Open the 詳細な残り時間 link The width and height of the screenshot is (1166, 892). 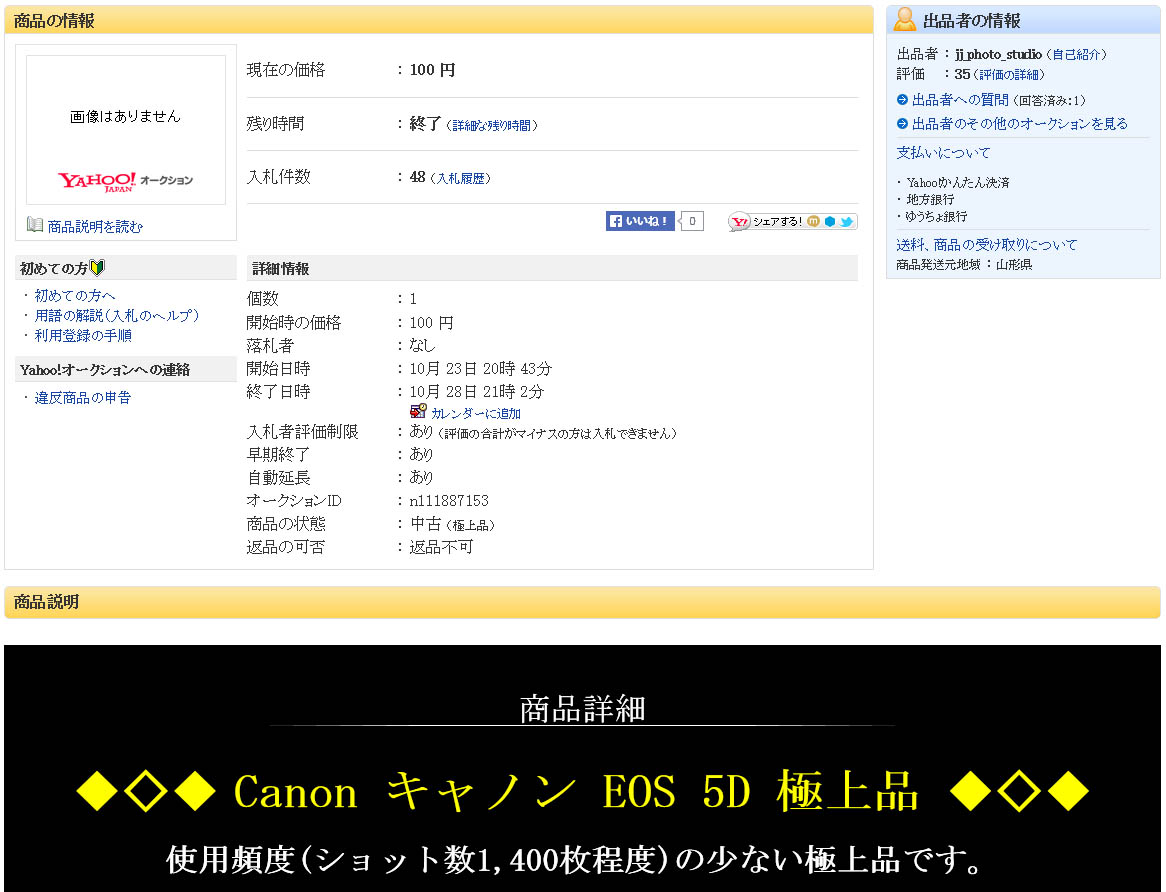pyautogui.click(x=492, y=126)
